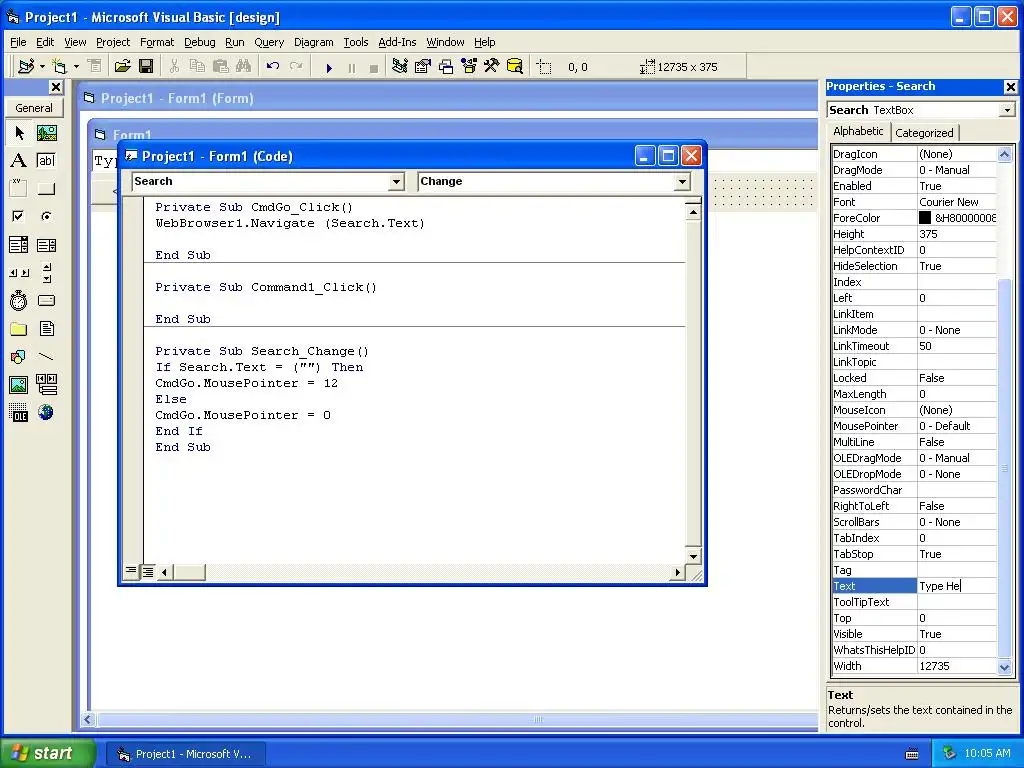Click the code window horizontal scrollbar thumb
The width and height of the screenshot is (1024, 768).
189,572
